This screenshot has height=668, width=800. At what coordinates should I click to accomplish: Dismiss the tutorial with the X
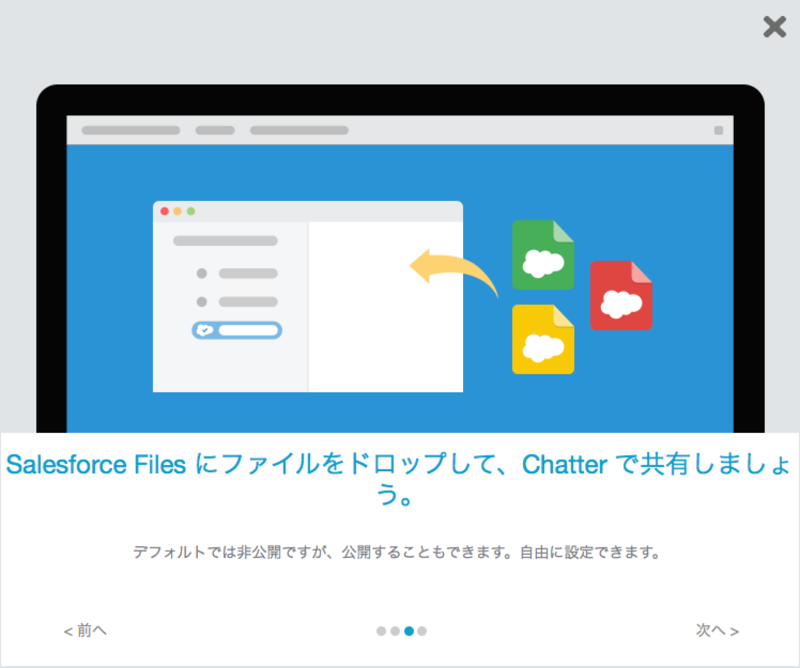tap(773, 28)
